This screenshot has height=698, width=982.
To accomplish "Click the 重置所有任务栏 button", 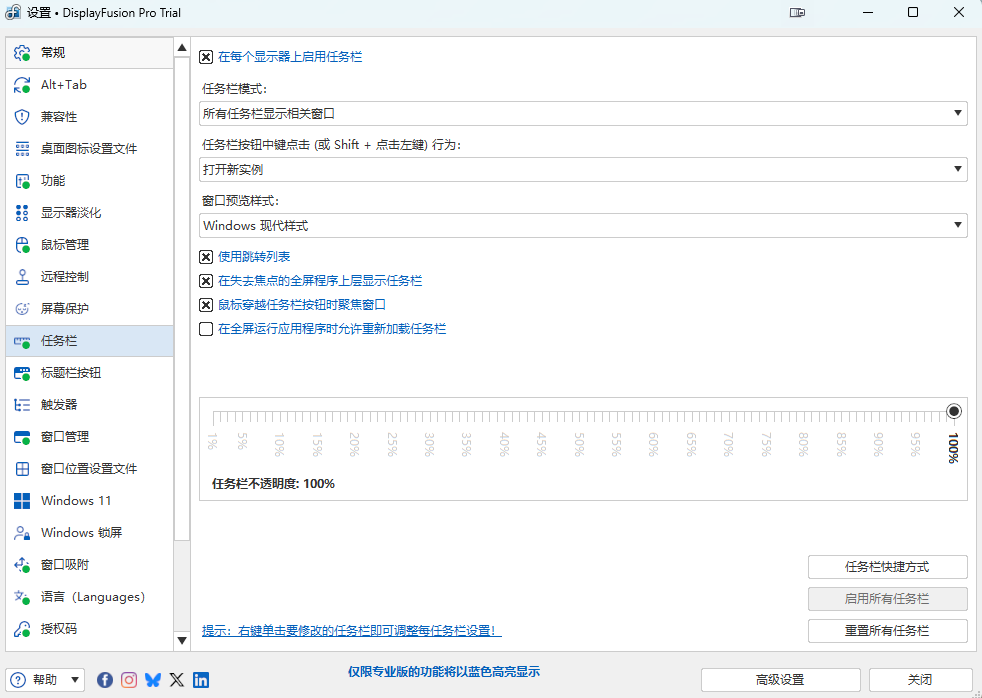I will [887, 631].
